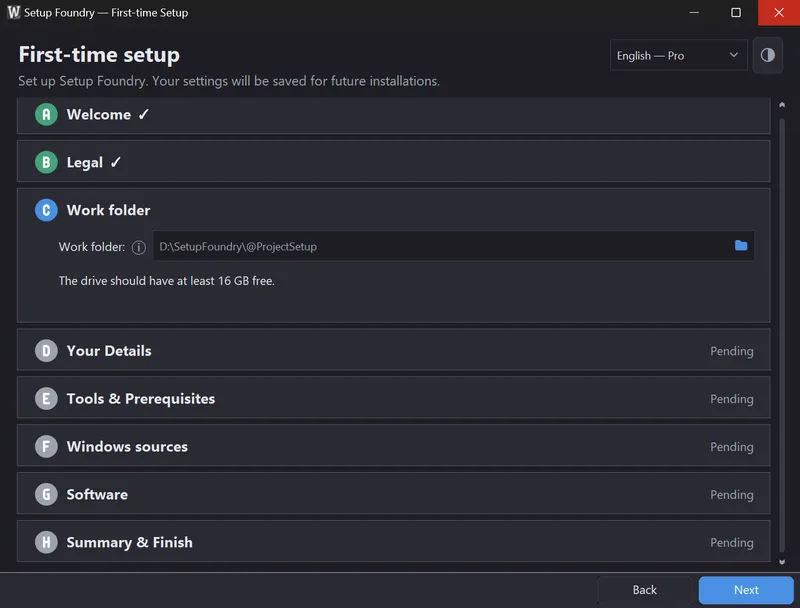Minimize the Setup Foundry window
The width and height of the screenshot is (800, 608).
(x=694, y=12)
